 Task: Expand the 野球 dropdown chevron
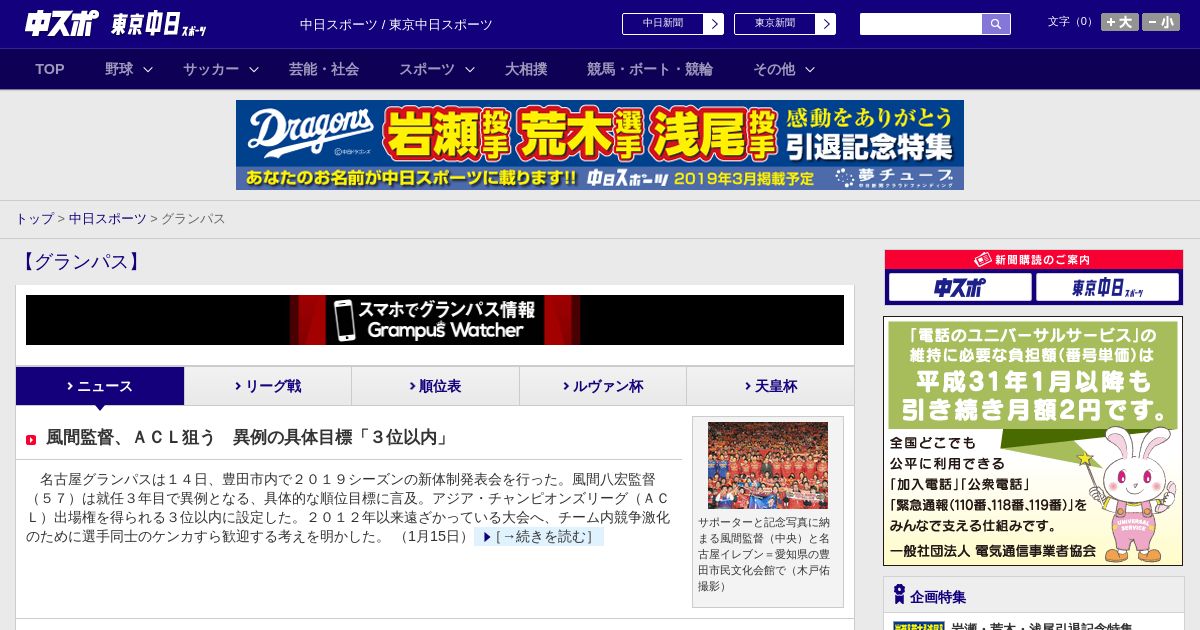pos(148,70)
